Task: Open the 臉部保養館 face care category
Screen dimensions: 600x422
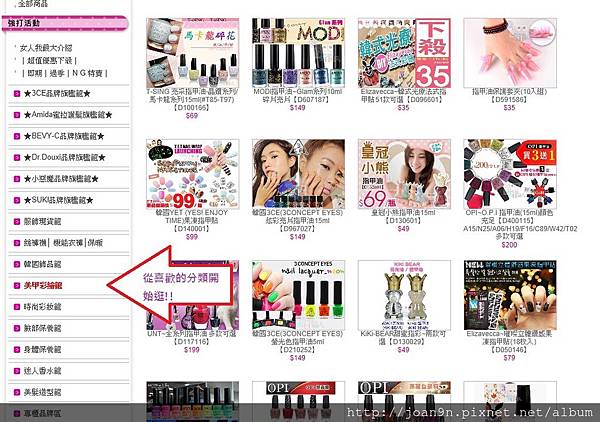Action: [42, 328]
